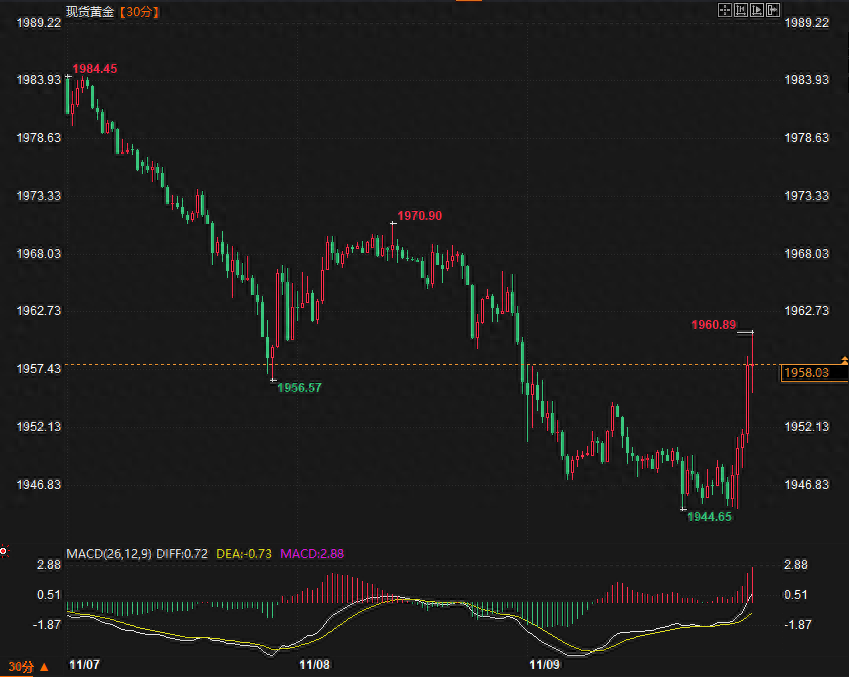Click the orange arrow at current price tag
This screenshot has height=677, width=849.
pyautogui.click(x=844, y=359)
